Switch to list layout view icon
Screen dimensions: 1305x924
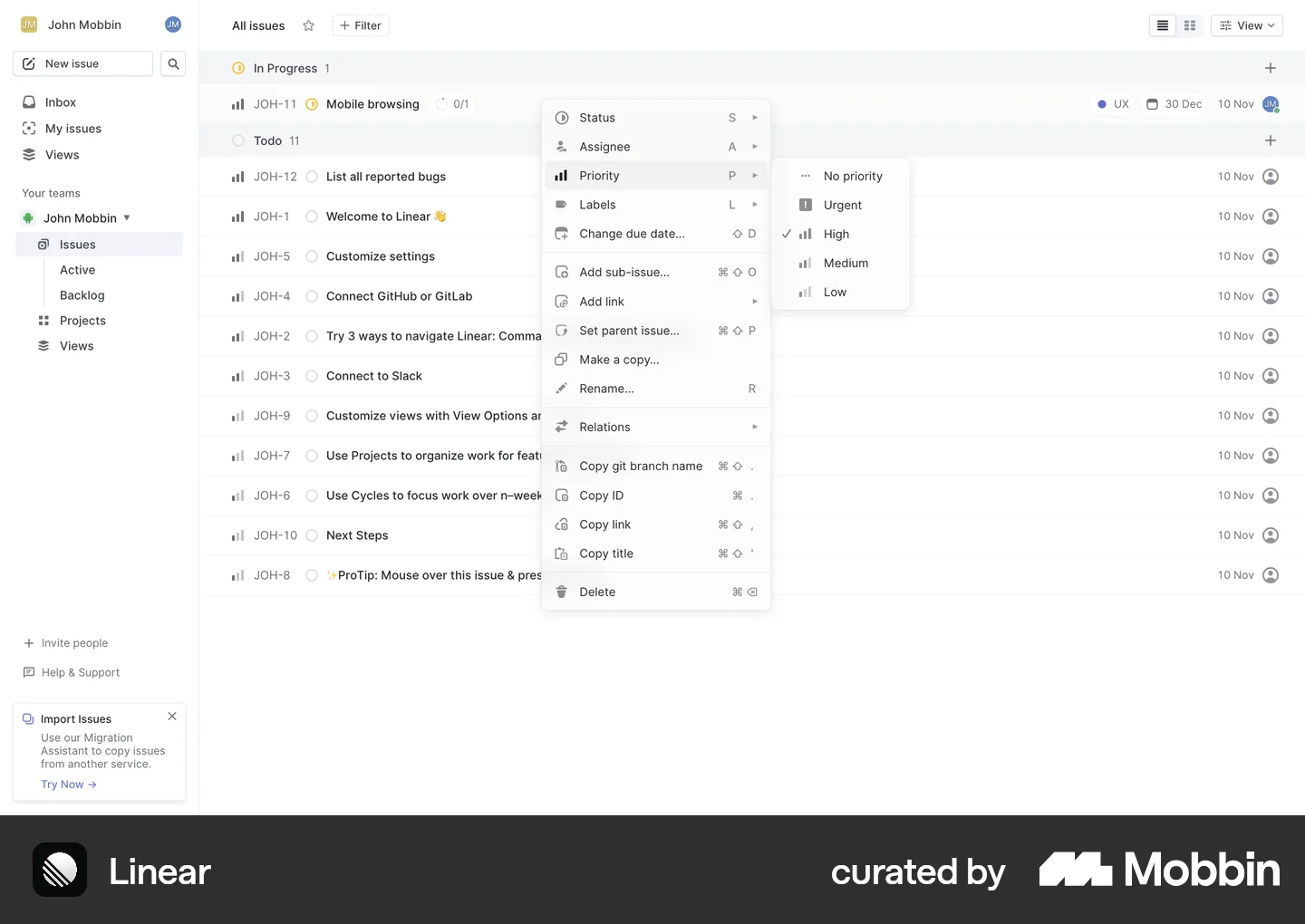point(1163,25)
